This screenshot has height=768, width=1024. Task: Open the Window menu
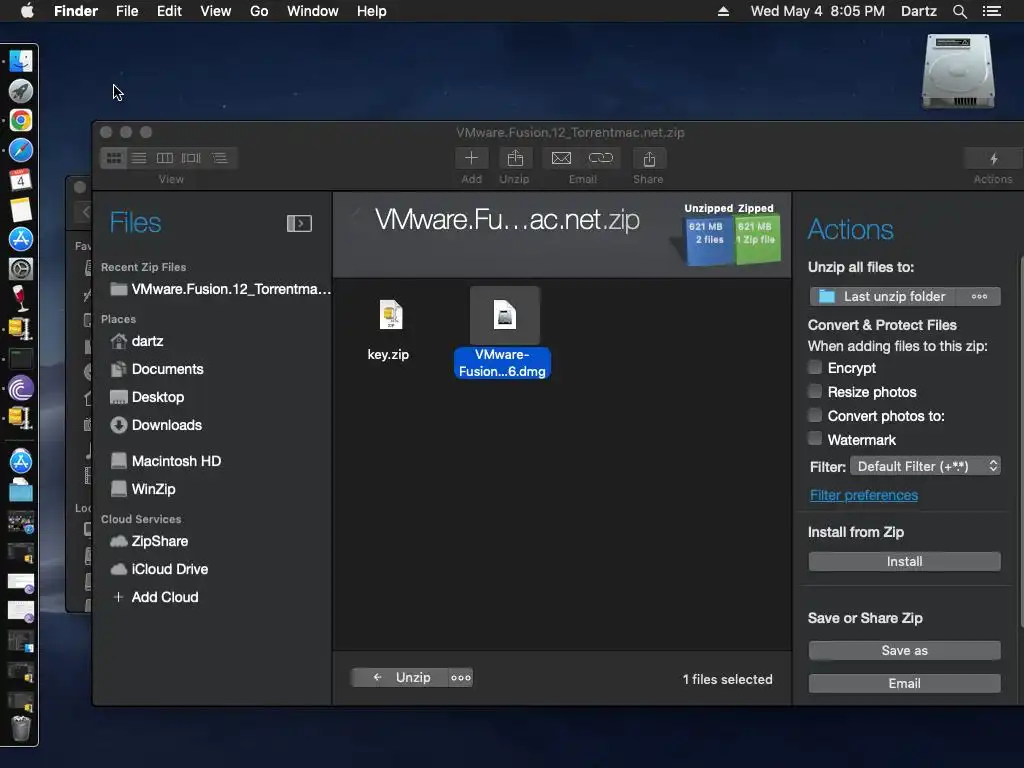point(313,11)
